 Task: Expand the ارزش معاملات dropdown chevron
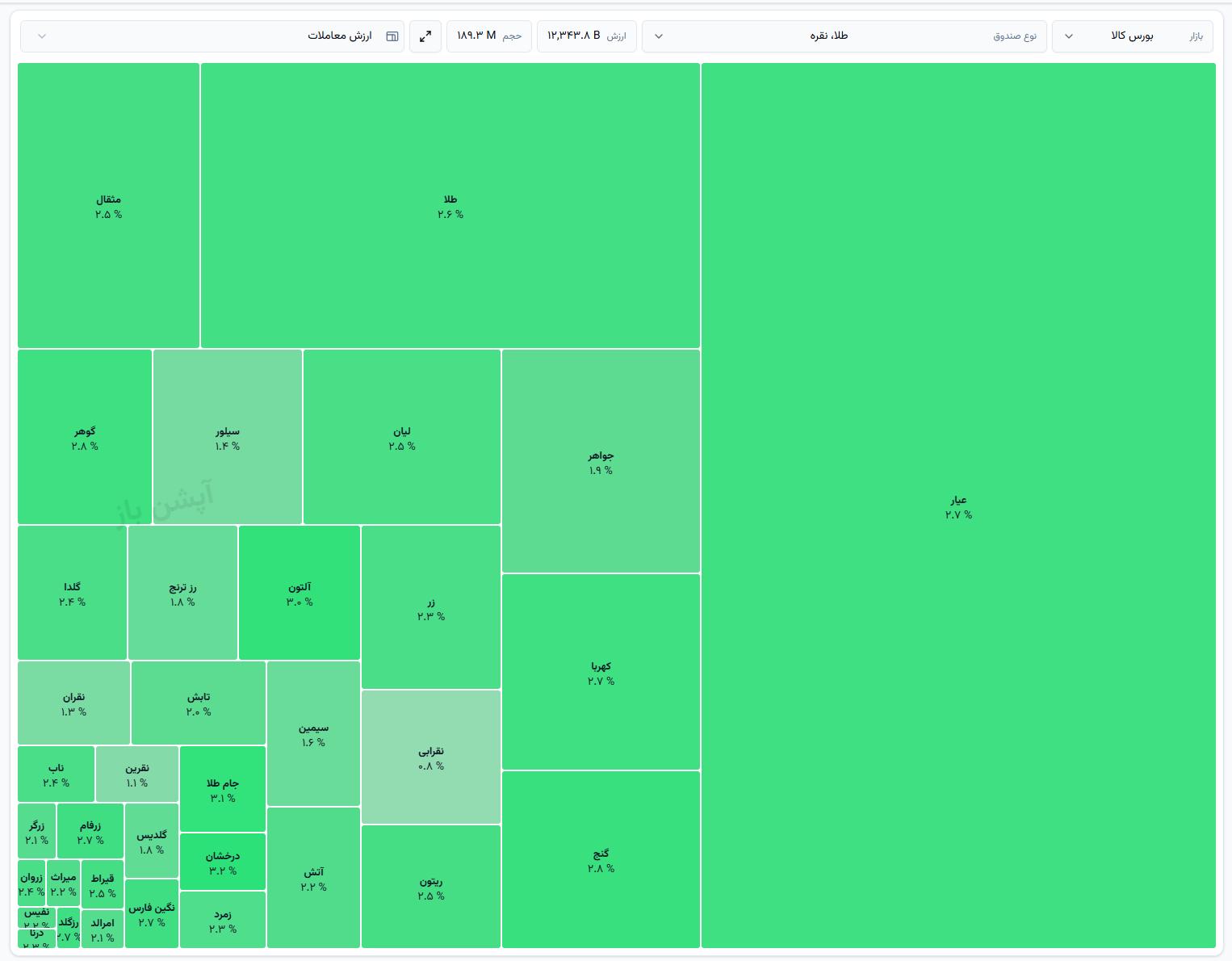coord(43,36)
